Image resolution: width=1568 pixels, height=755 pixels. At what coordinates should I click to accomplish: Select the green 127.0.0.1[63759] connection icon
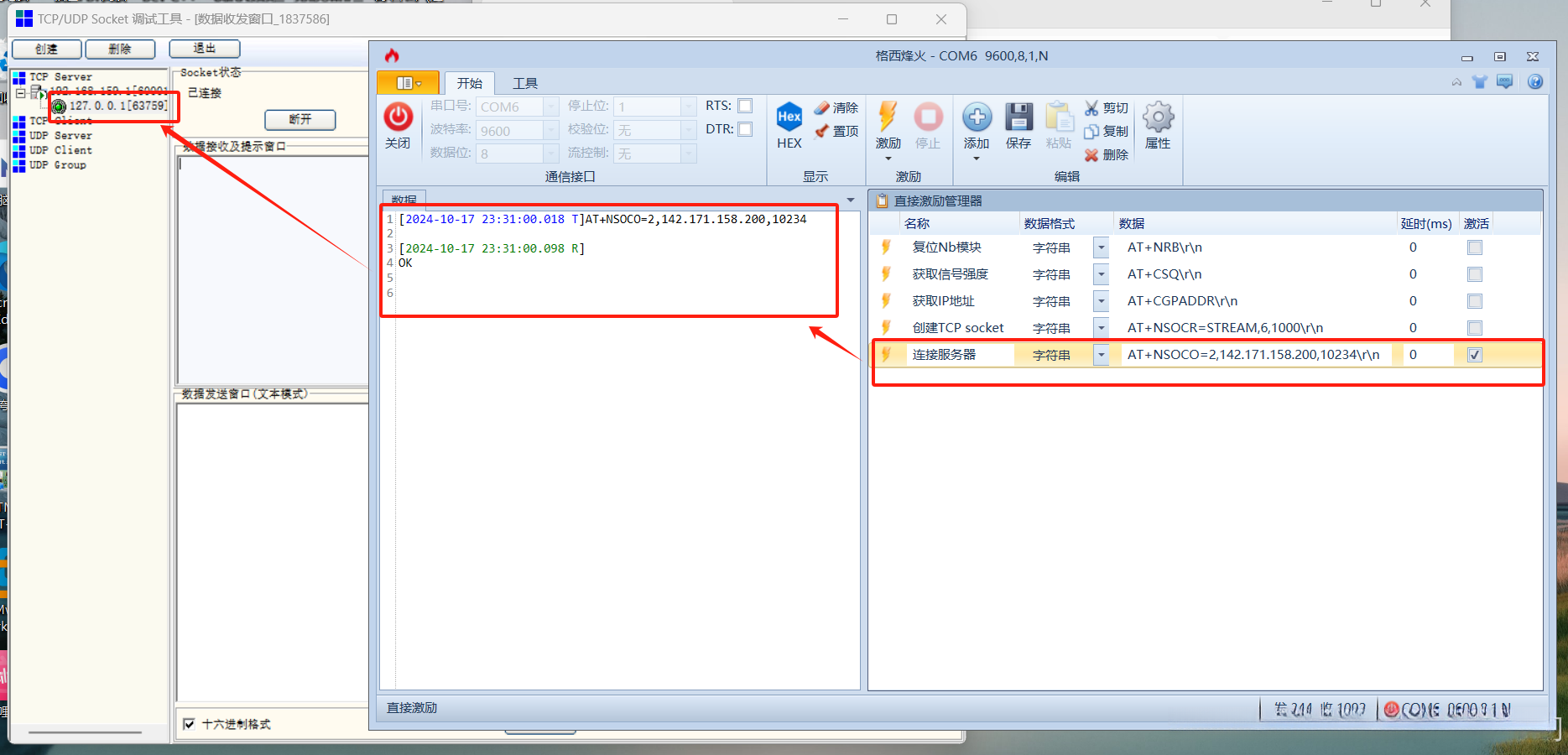point(59,107)
